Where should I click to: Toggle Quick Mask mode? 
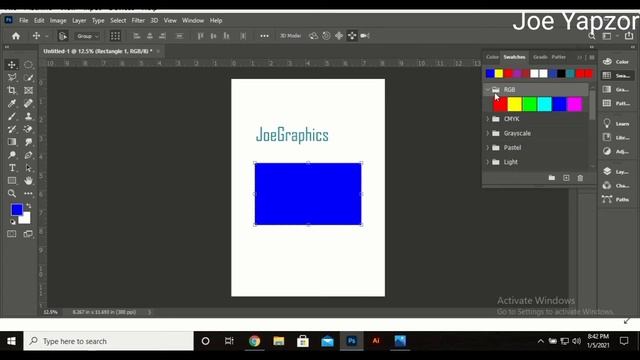pyautogui.click(x=12, y=234)
